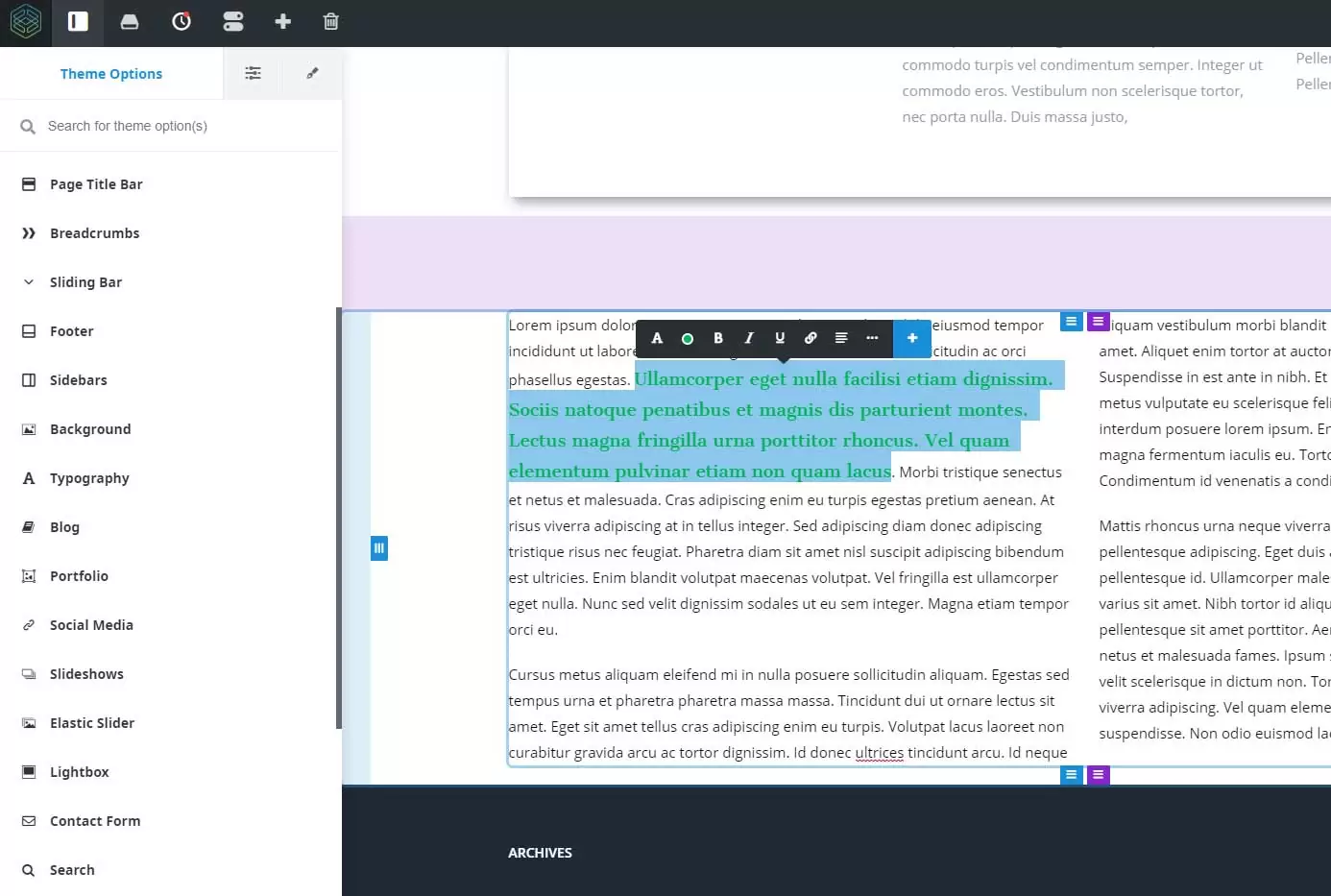1331x896 pixels.
Task: Click the blue plus button to add an element
Action: click(912, 338)
